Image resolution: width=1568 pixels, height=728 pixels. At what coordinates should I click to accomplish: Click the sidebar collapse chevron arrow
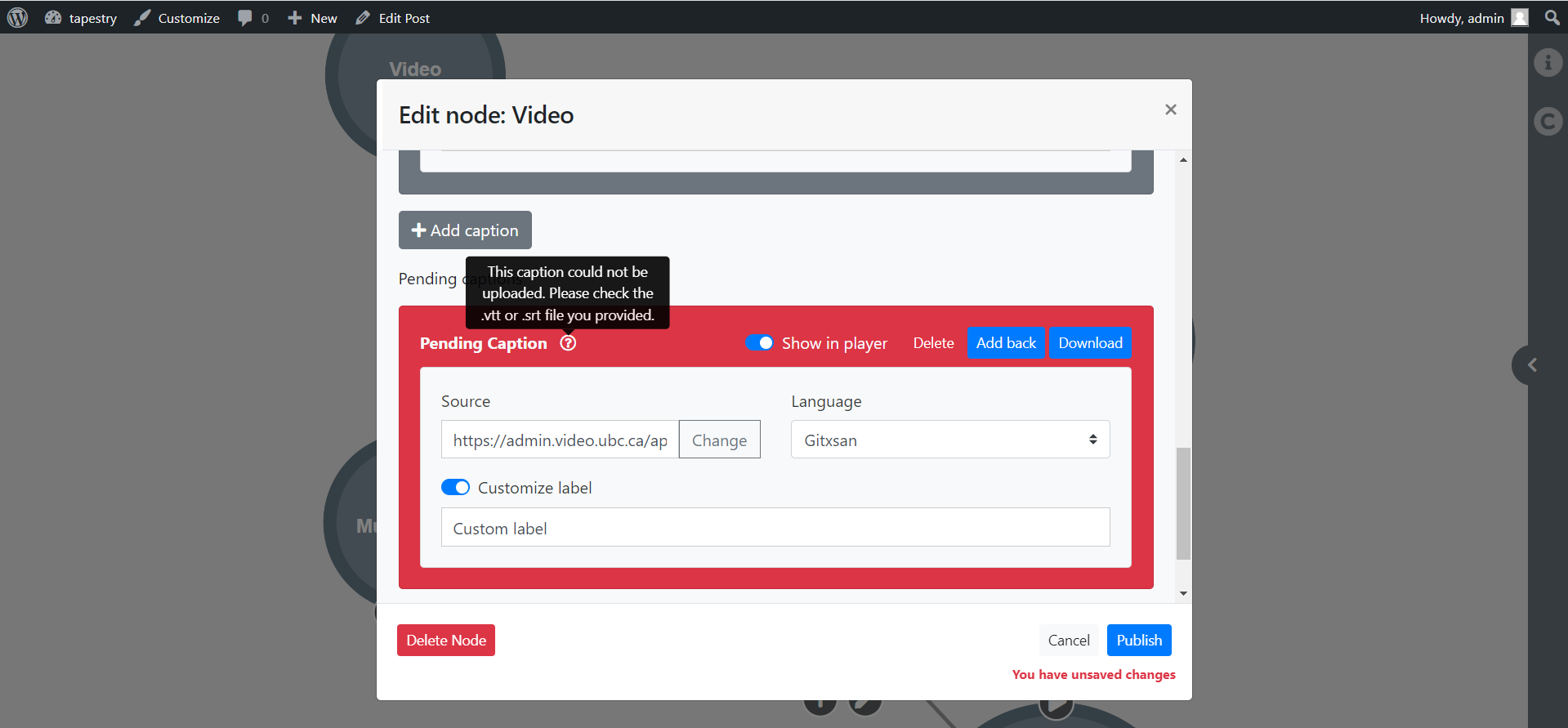[x=1532, y=365]
